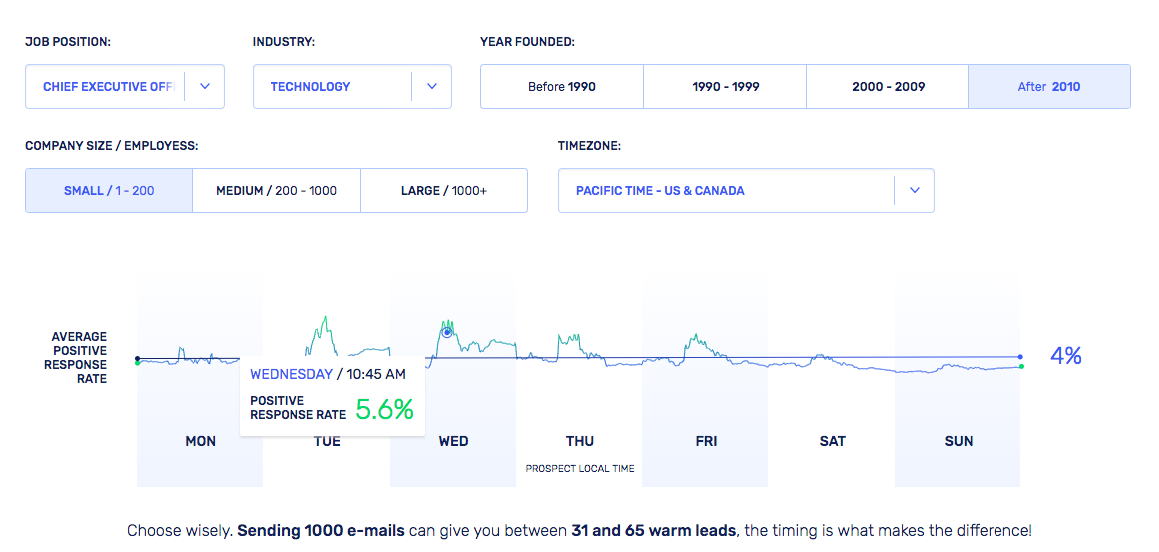The image size is (1159, 552).
Task: Pick the After 2010 year option
Action: point(1049,87)
